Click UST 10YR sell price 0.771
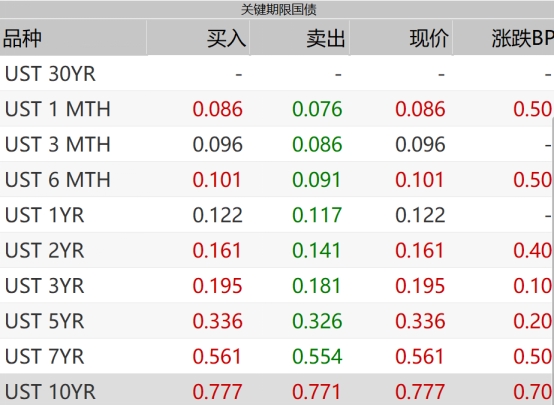The width and height of the screenshot is (554, 405). coord(316,392)
